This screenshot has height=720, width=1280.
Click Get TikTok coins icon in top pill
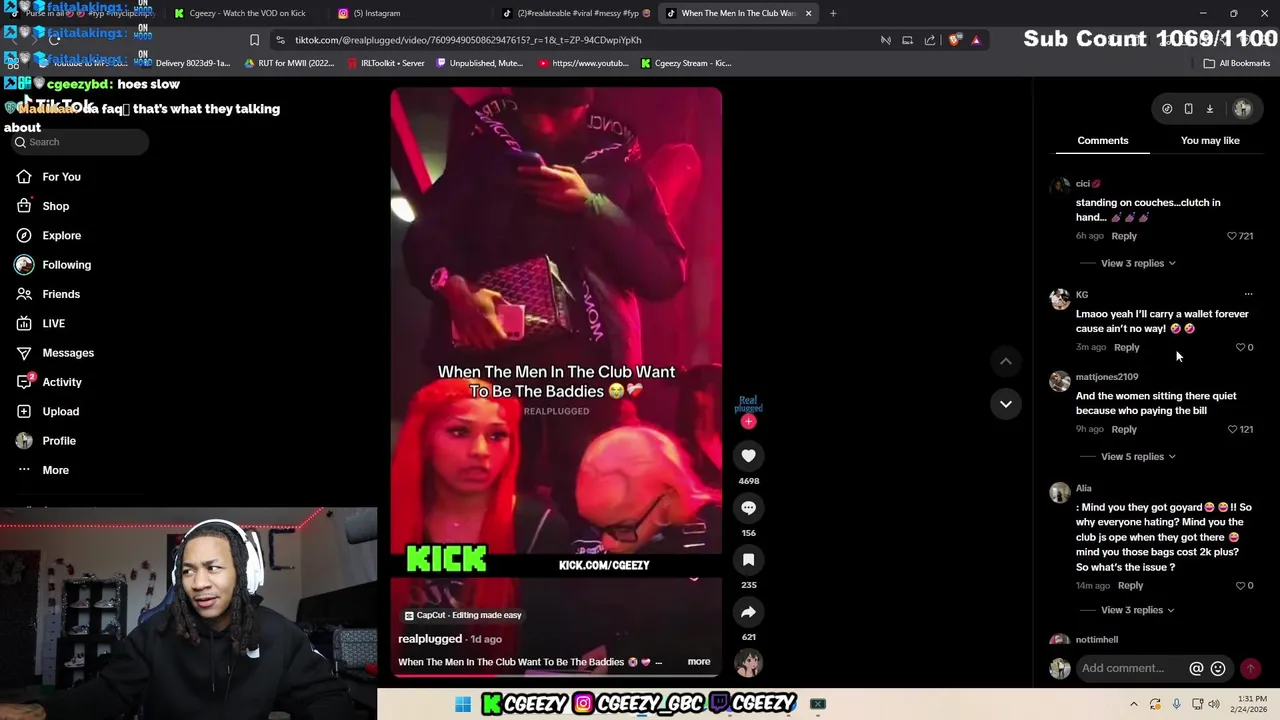pyautogui.click(x=1167, y=109)
